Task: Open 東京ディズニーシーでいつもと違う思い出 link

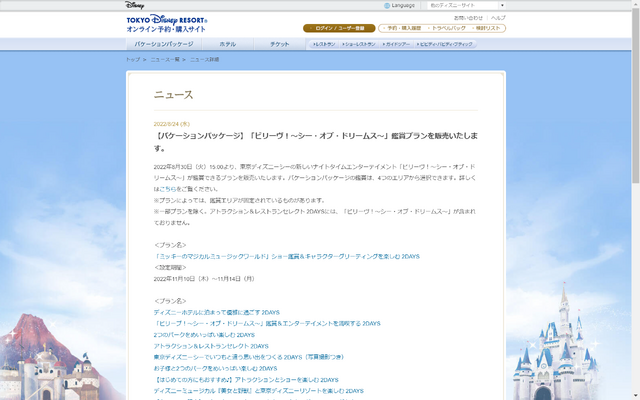Action: tap(249, 357)
